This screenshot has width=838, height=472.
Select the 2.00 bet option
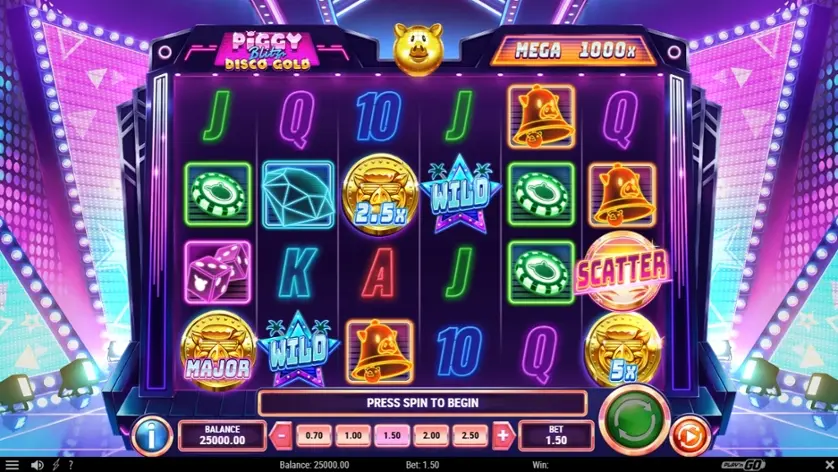pos(431,436)
